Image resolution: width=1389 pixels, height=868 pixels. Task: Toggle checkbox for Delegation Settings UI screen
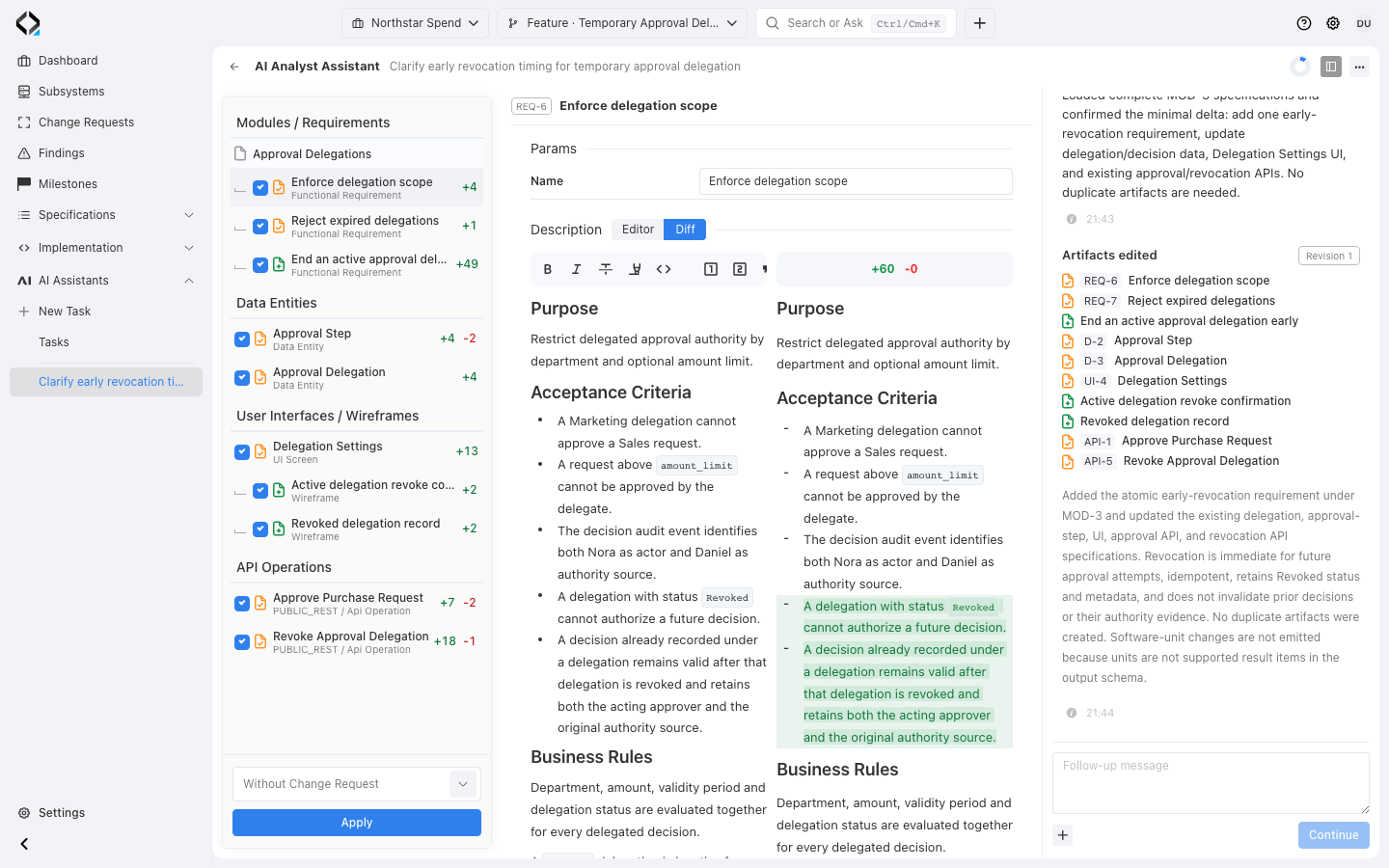tap(242, 452)
